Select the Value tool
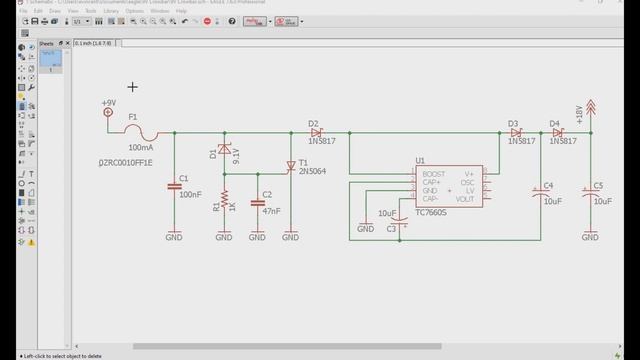This screenshot has width=640, height=360. (31, 134)
